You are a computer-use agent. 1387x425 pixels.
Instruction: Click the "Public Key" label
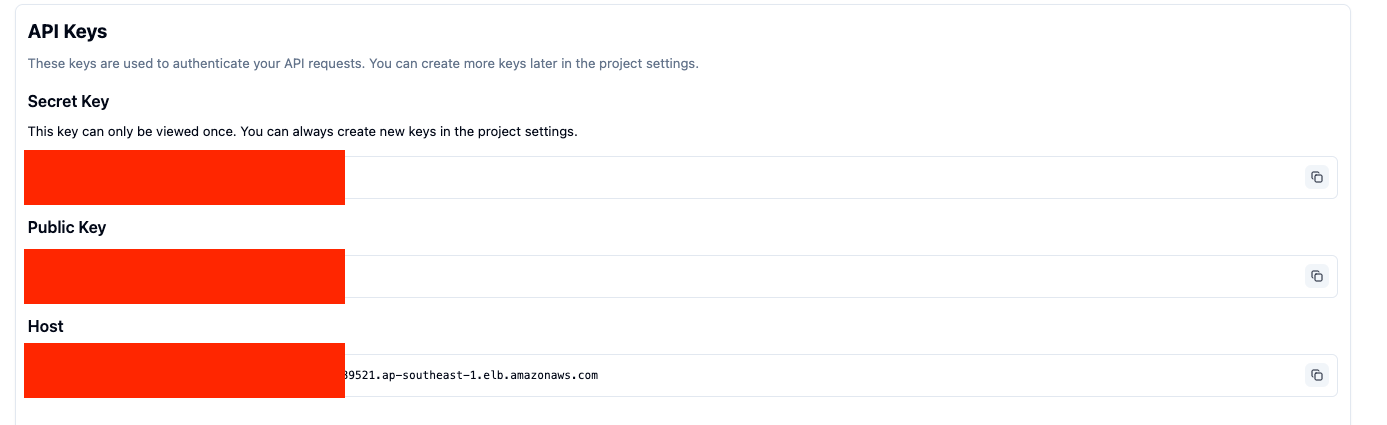[67, 227]
